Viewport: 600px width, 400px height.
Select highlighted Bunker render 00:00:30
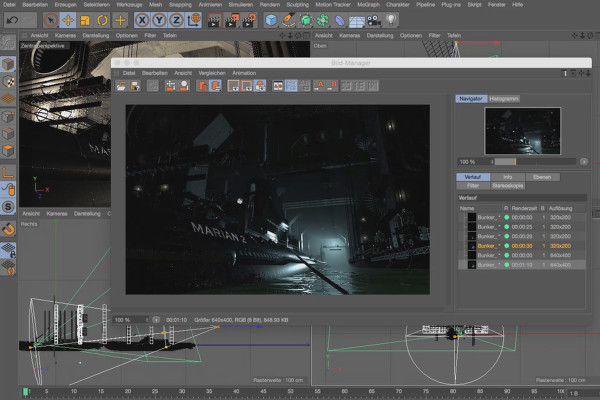click(522, 246)
